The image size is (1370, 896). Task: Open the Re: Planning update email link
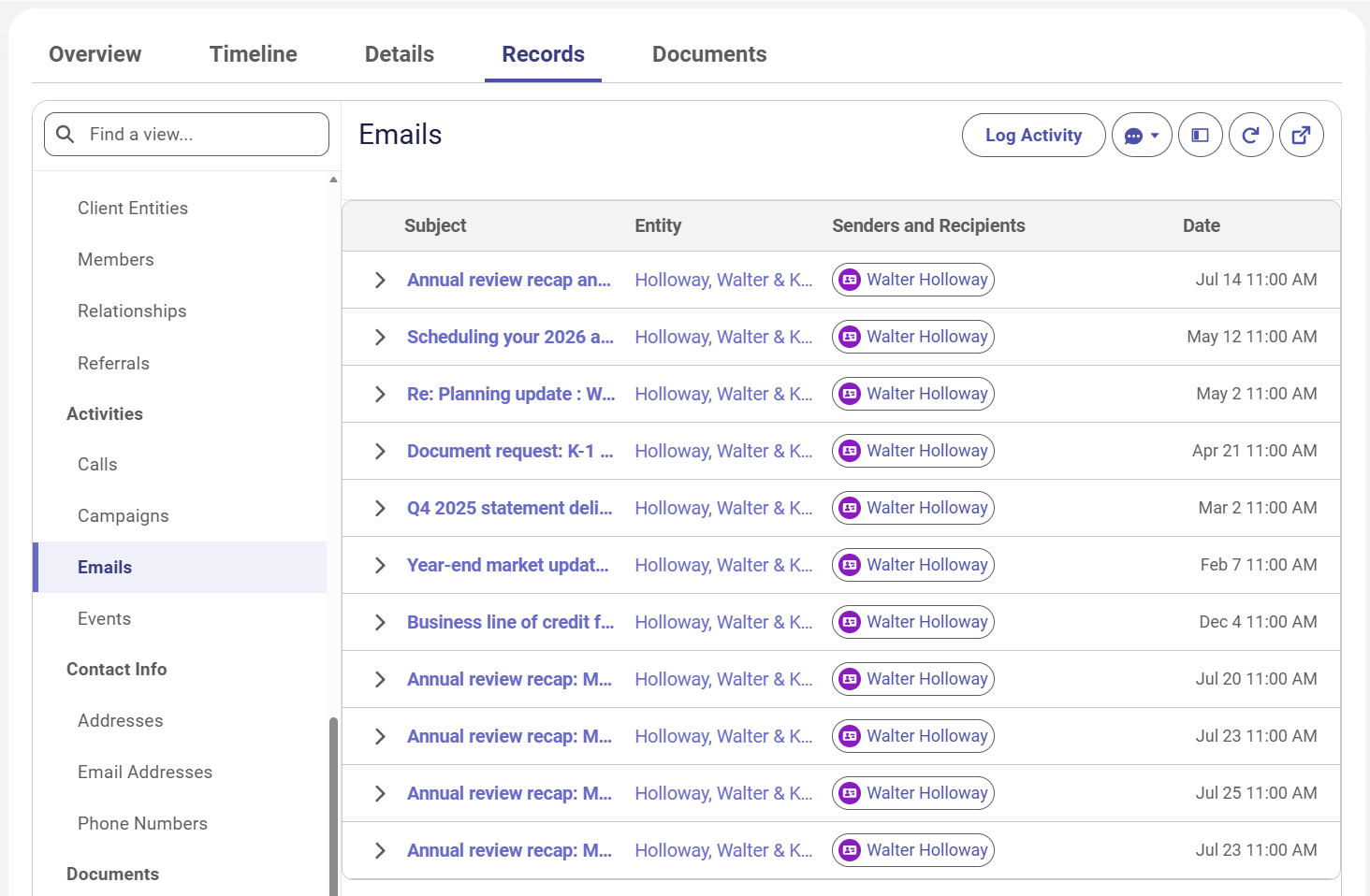tap(511, 394)
